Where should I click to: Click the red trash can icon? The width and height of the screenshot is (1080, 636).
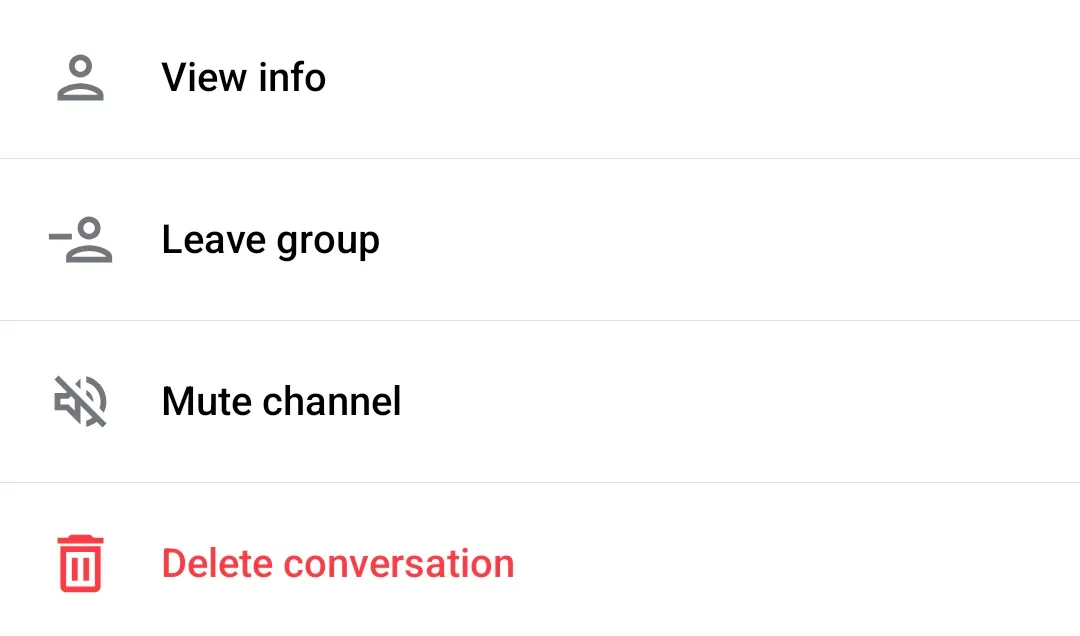click(x=80, y=563)
